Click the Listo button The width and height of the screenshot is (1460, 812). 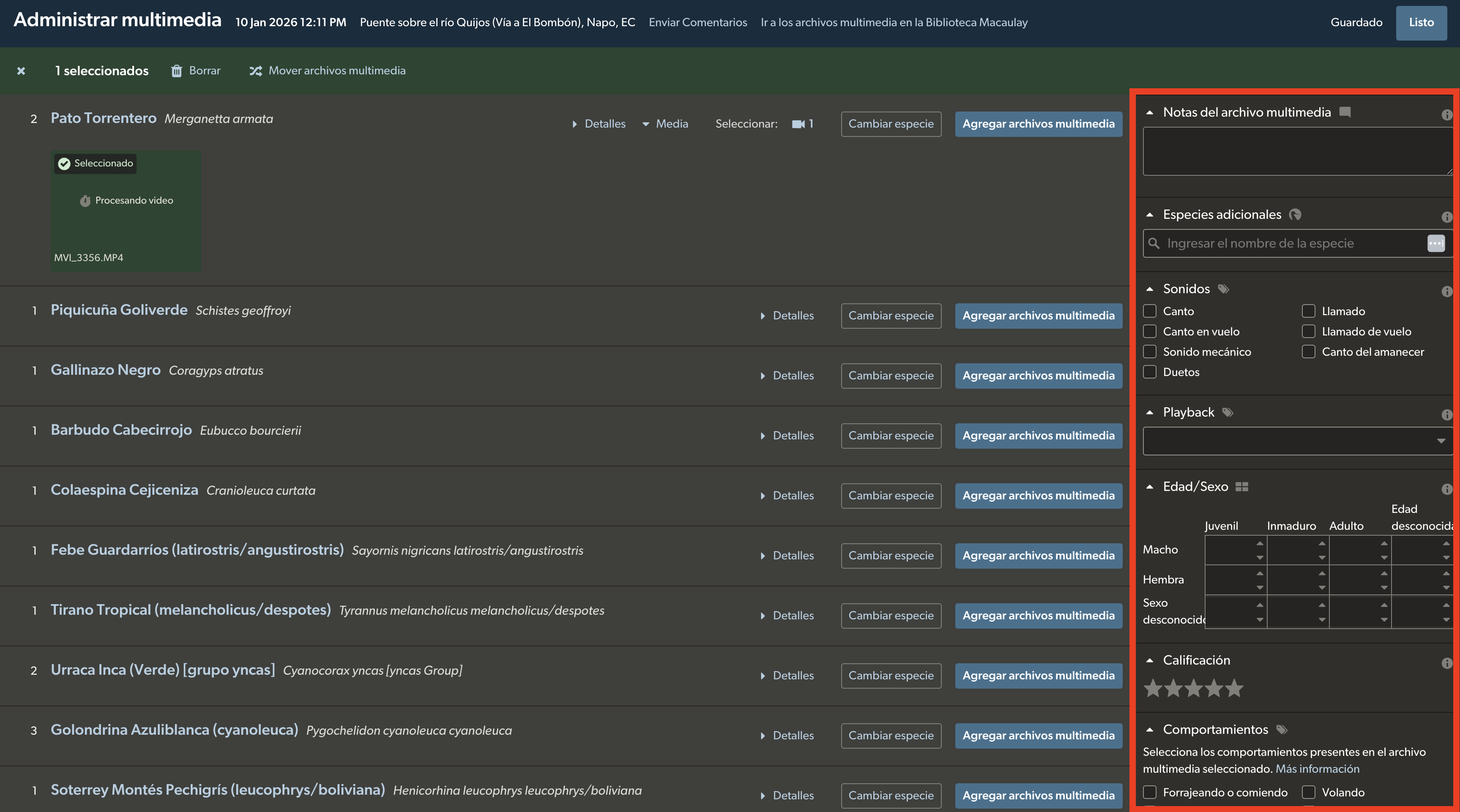(1421, 23)
